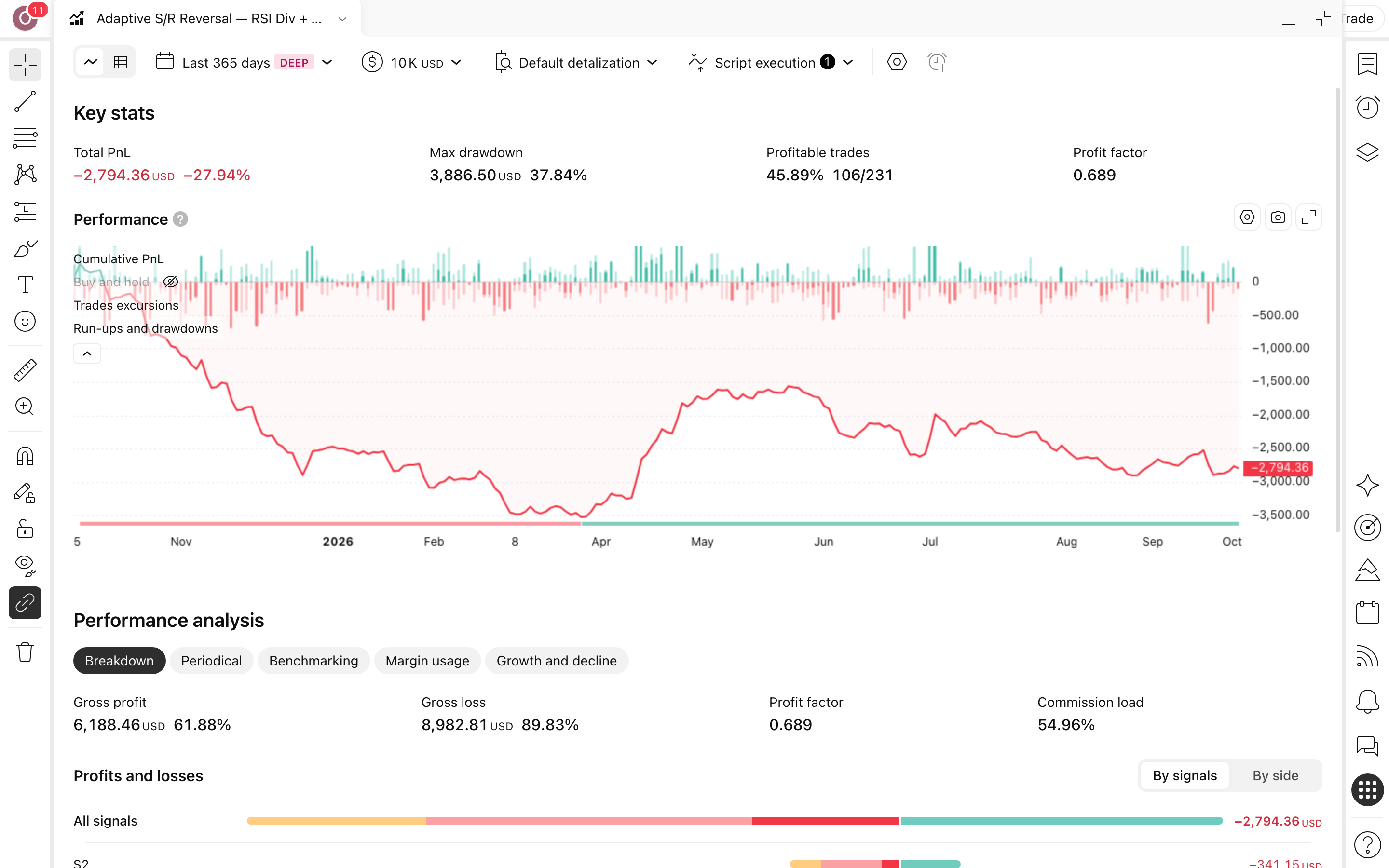Select the text annotation tool
Viewport: 1389px width, 868px height.
(x=25, y=284)
